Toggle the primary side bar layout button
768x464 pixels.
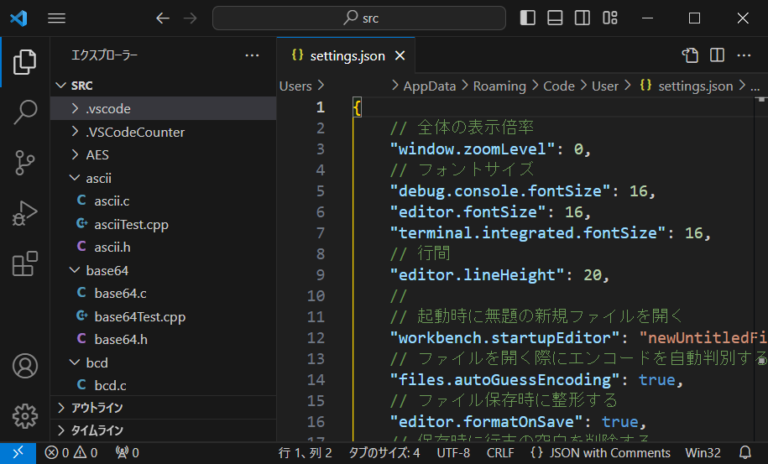[x=528, y=18]
